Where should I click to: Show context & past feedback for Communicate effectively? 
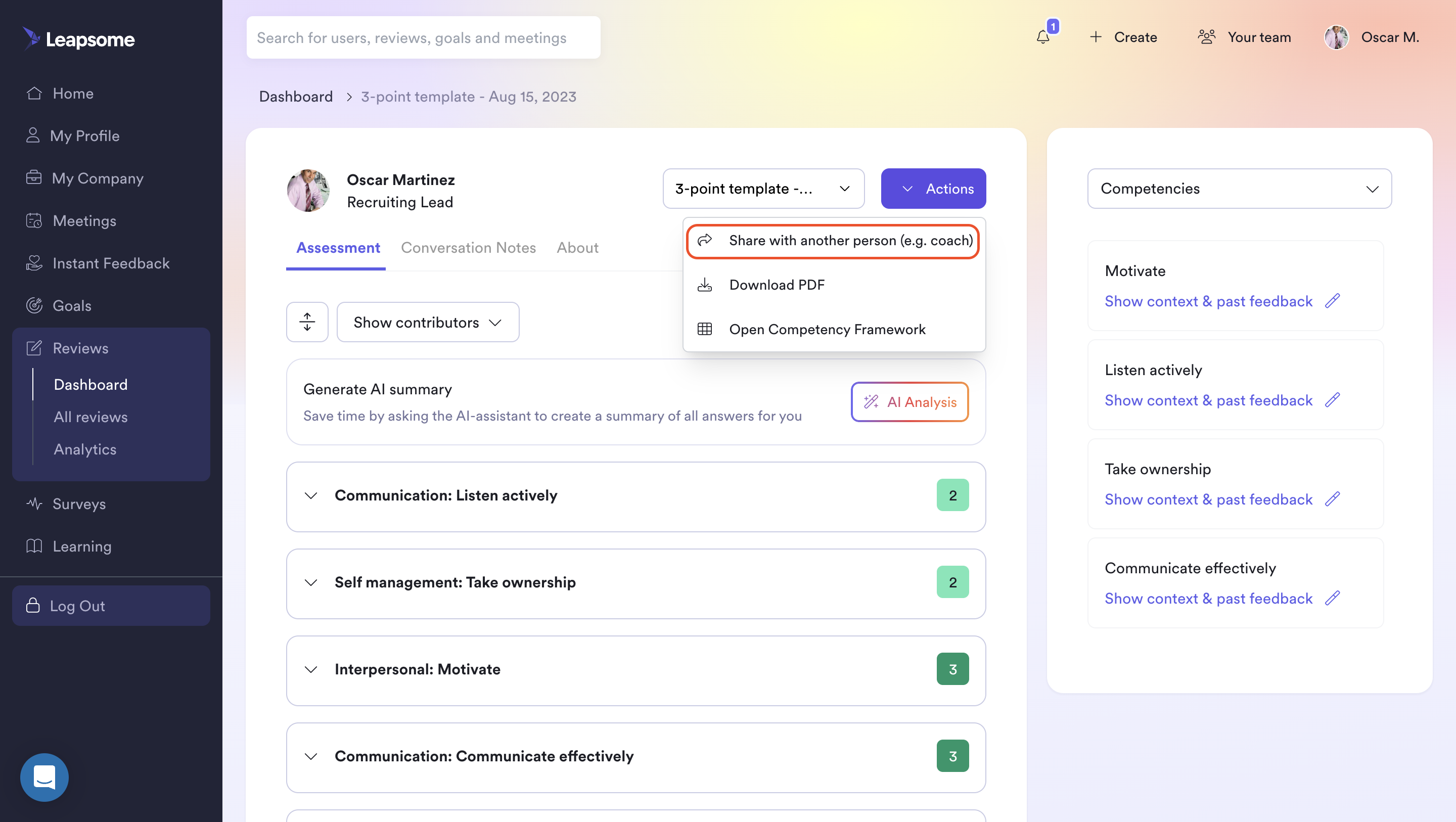(x=1208, y=598)
